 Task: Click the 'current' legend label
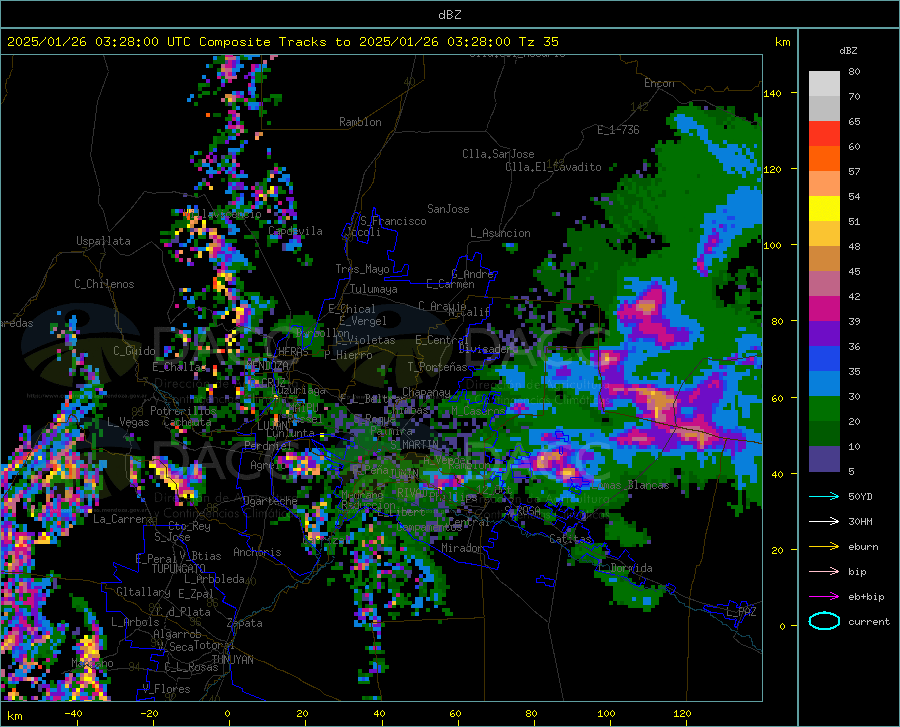click(868, 622)
